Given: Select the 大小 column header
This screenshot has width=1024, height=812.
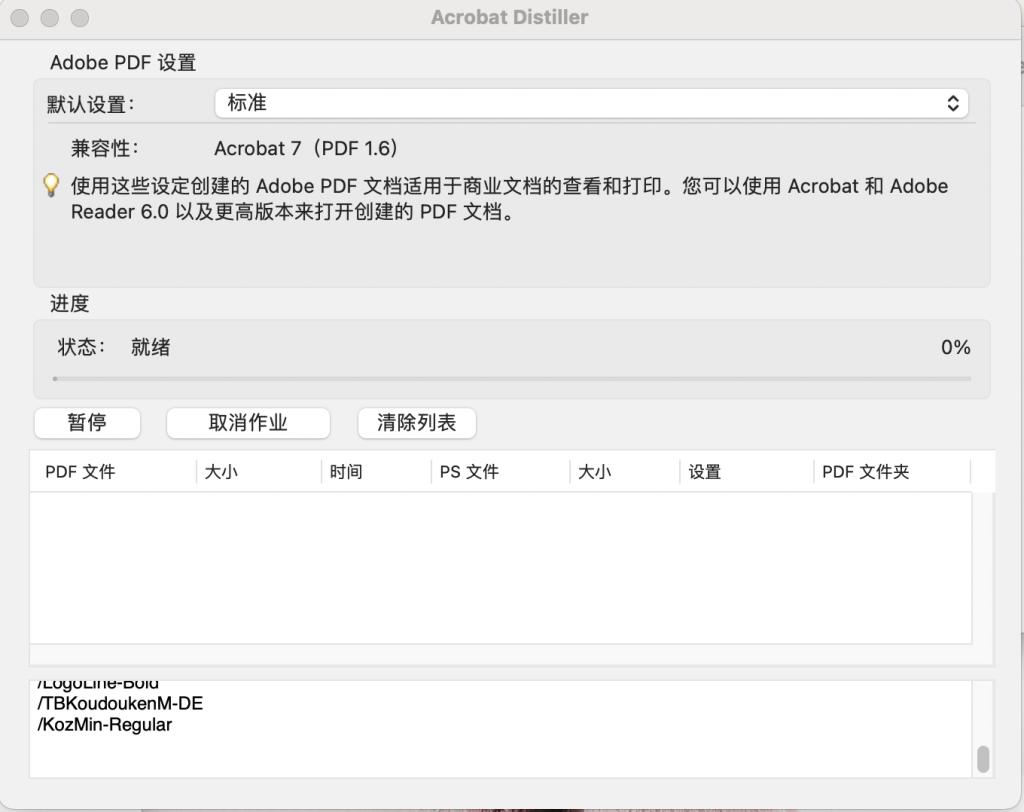Looking at the screenshot, I should point(222,471).
